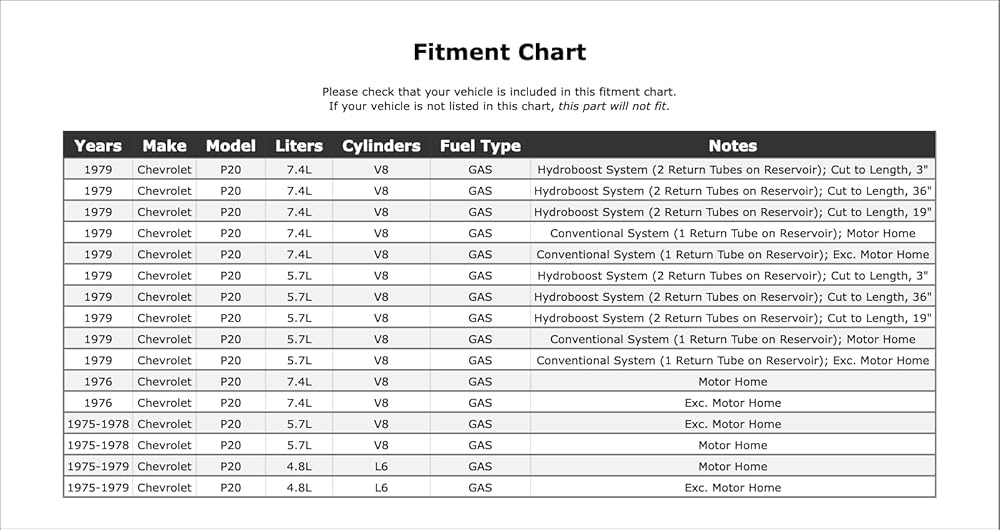
Task: Click the Fitment Chart title
Action: pos(499,52)
